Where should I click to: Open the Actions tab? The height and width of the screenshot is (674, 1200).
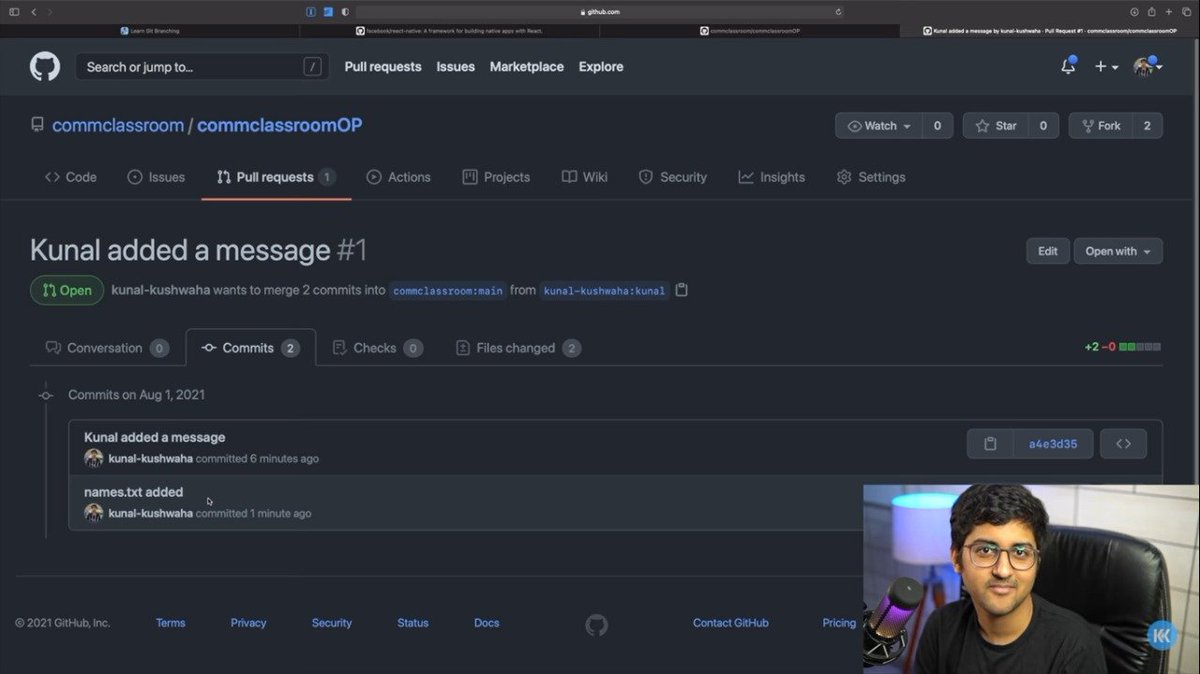coord(399,177)
